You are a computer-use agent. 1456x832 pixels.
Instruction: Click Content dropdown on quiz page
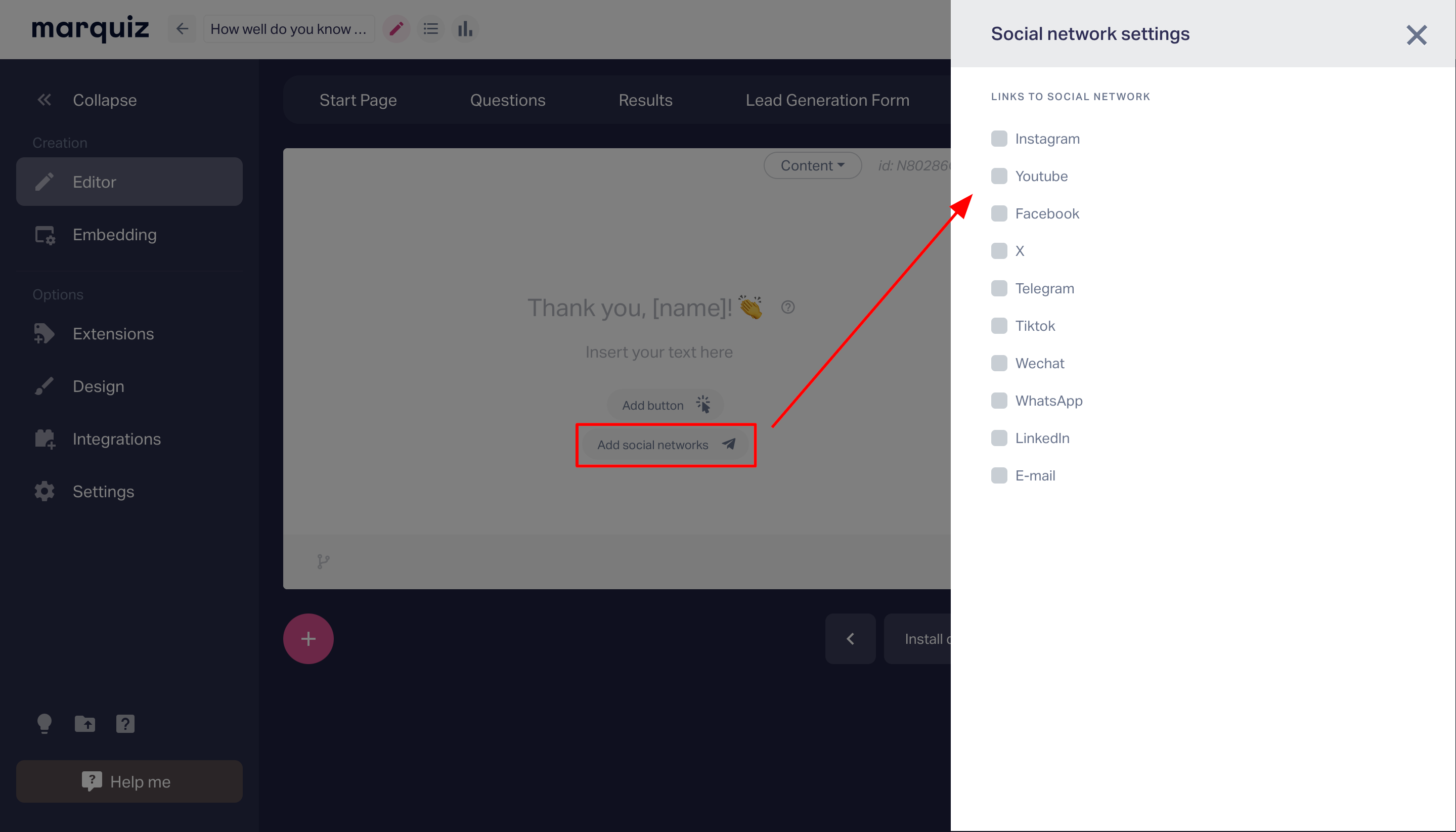tap(812, 165)
